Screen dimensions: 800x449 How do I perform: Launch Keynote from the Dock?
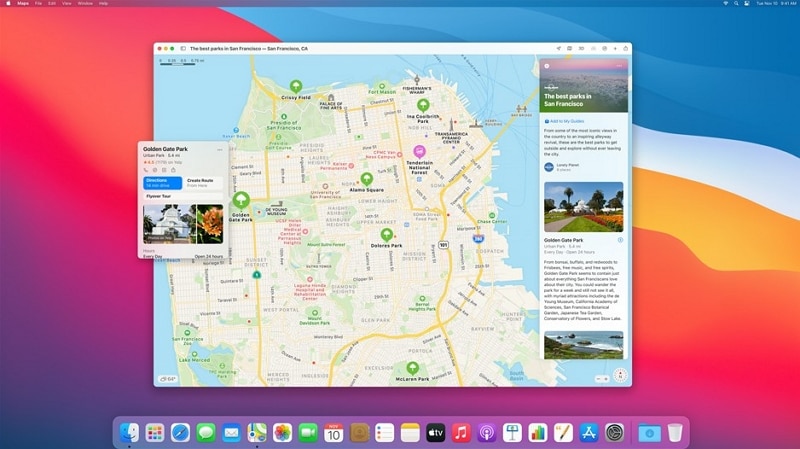[x=512, y=433]
